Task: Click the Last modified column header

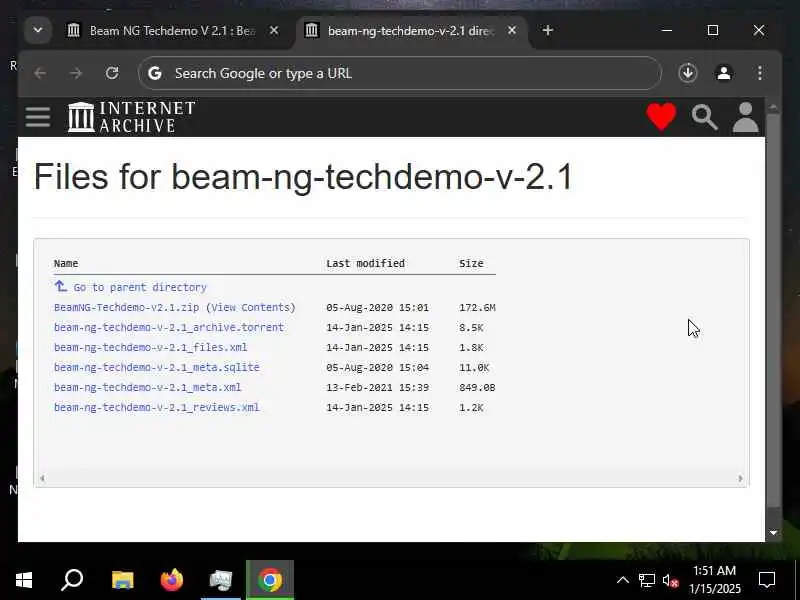Action: tap(365, 263)
